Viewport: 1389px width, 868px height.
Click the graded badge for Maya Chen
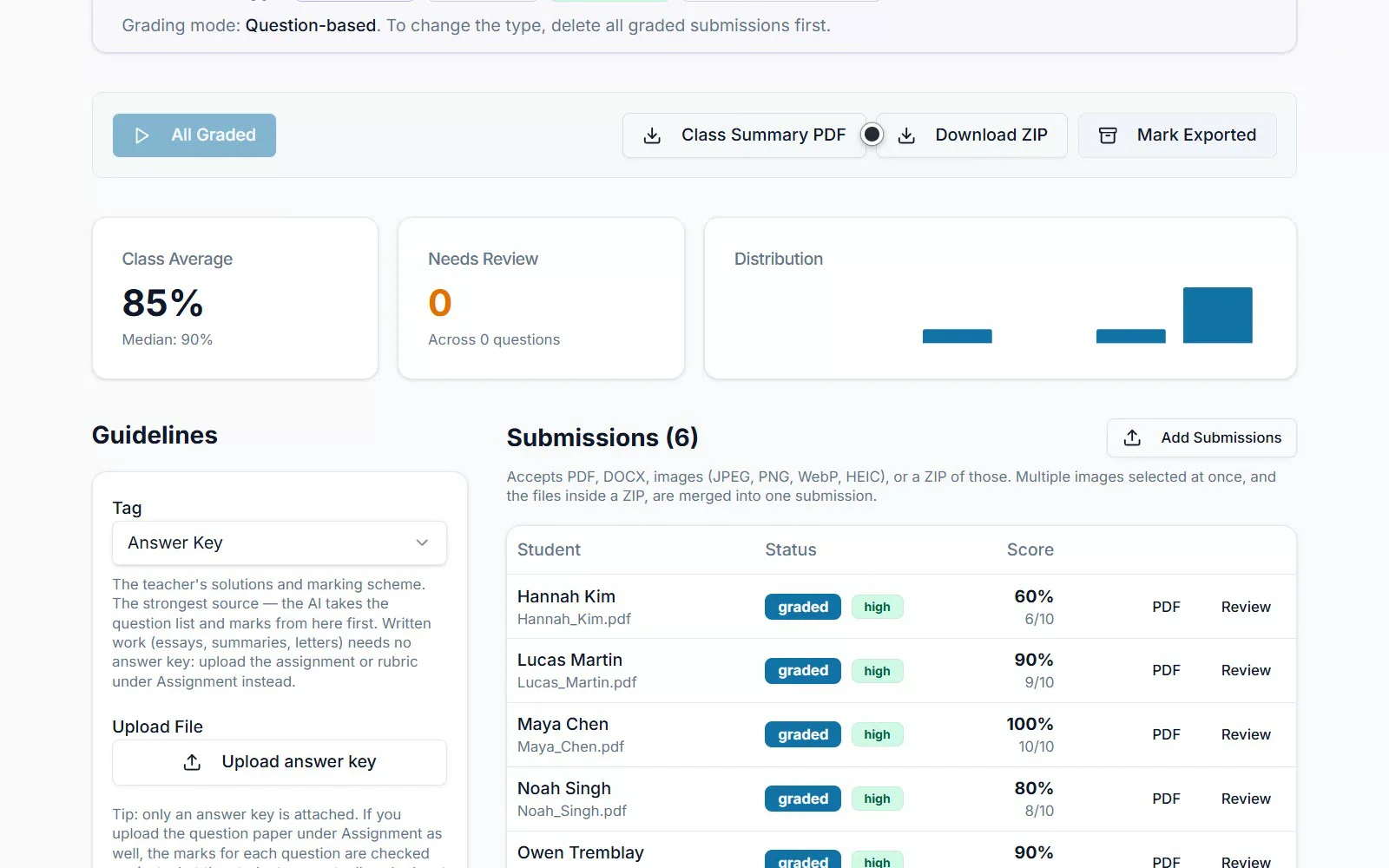click(x=803, y=734)
